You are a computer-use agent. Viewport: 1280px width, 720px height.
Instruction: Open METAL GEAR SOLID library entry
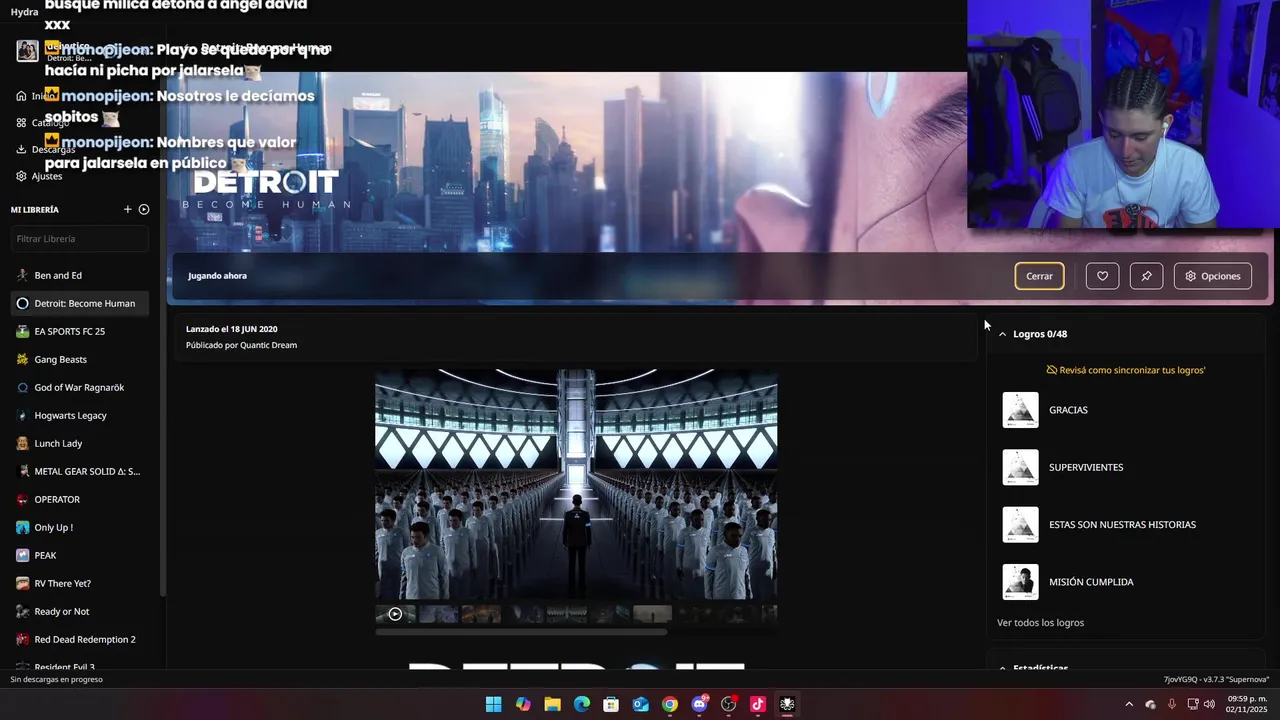pos(80,471)
